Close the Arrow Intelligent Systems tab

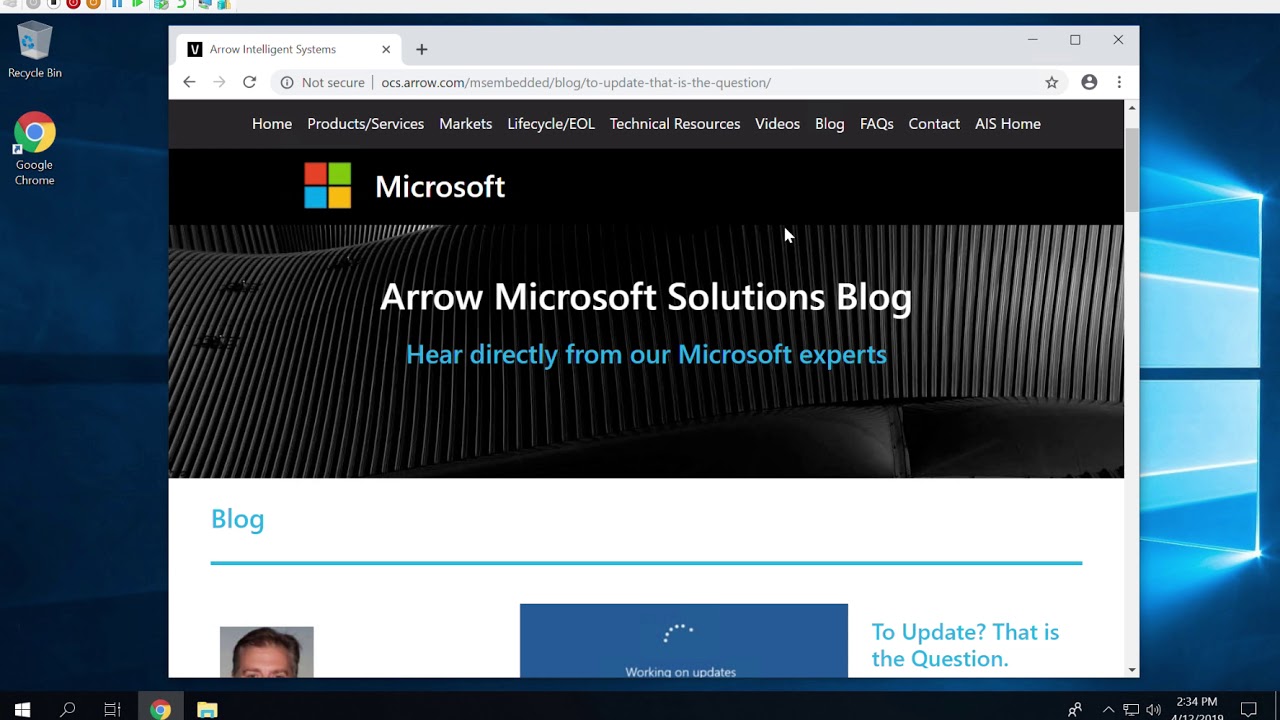point(386,49)
